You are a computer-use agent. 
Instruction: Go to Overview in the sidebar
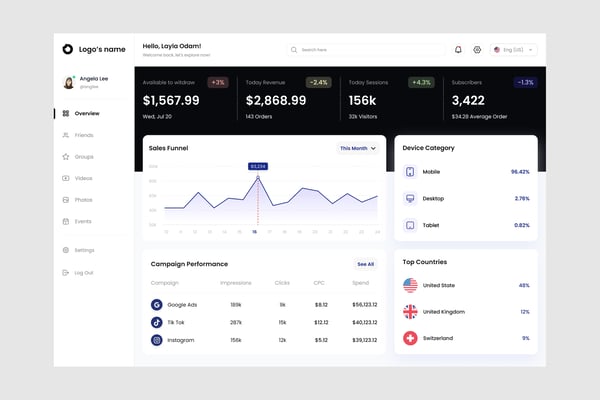[x=87, y=113]
